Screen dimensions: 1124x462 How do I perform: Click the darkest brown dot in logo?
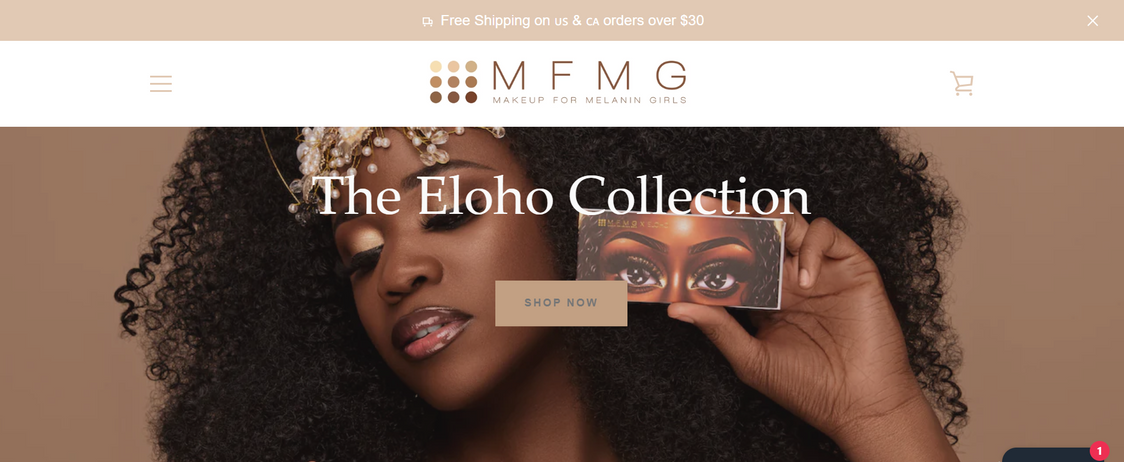pos(471,98)
